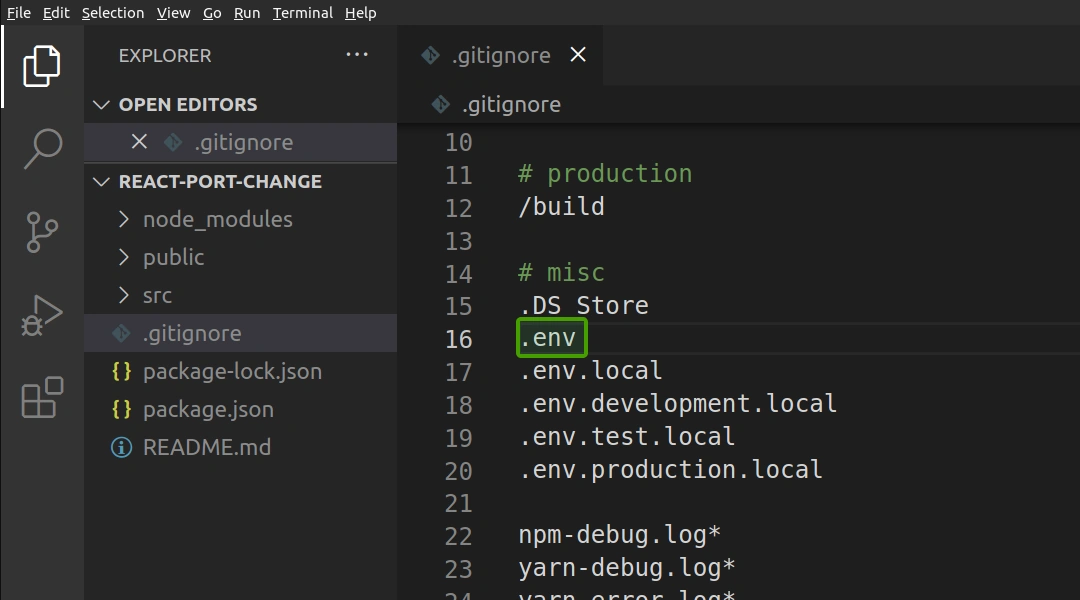This screenshot has height=600, width=1080.
Task: Select the .gitignore editor tab
Action: point(501,55)
